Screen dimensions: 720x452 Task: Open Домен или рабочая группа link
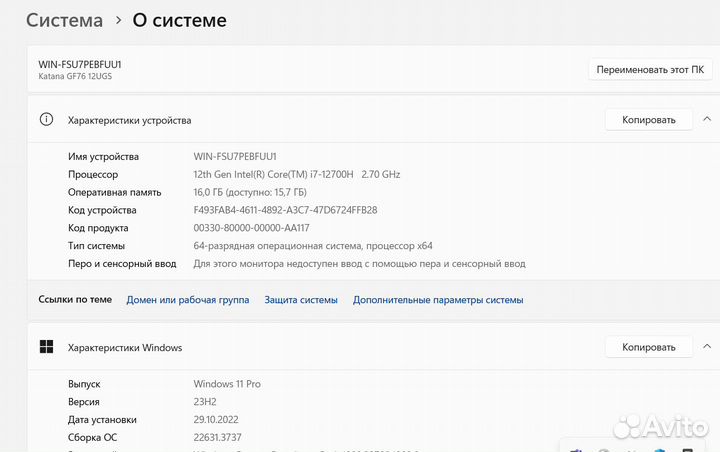188,300
